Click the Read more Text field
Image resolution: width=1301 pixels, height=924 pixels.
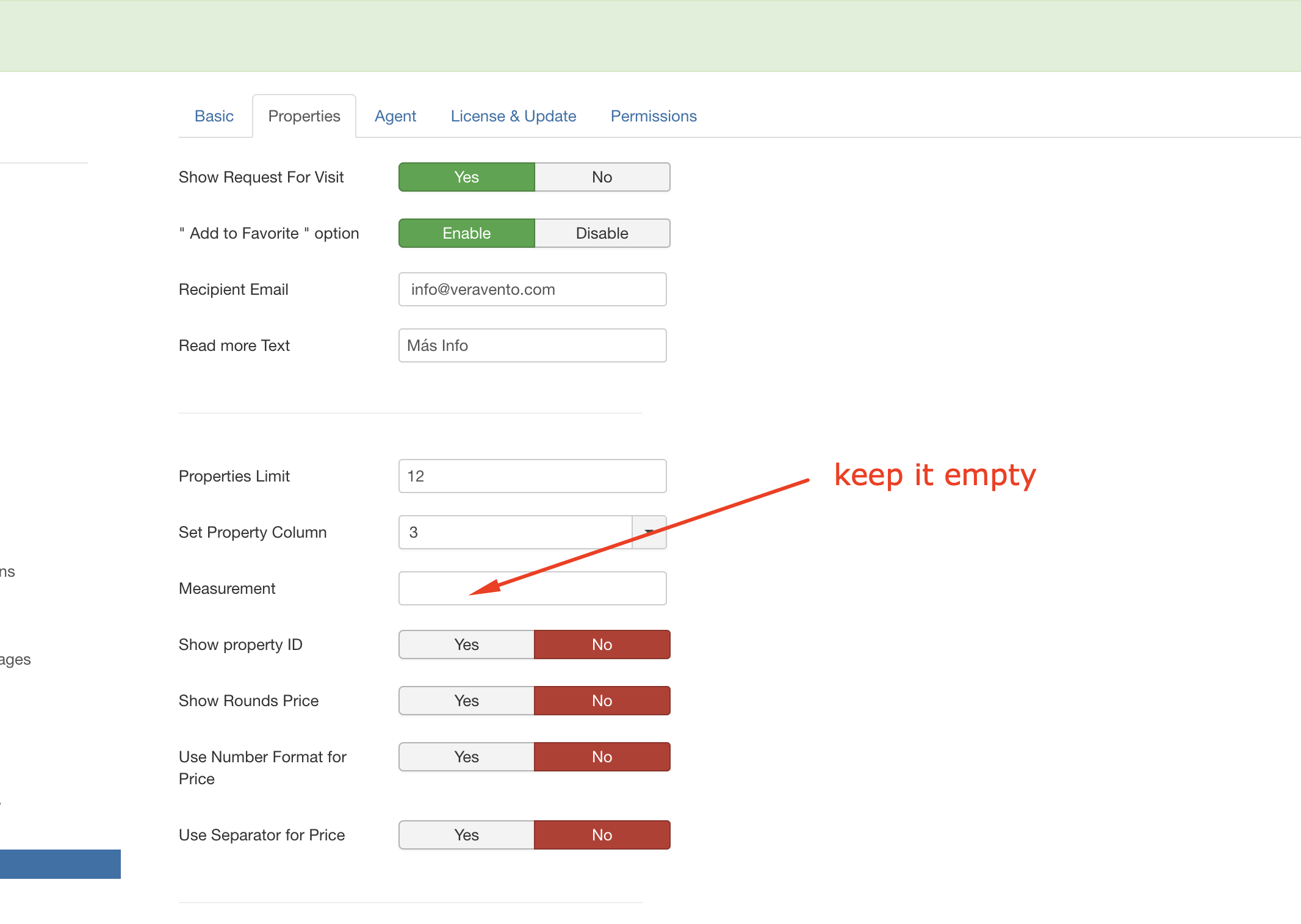click(x=532, y=345)
